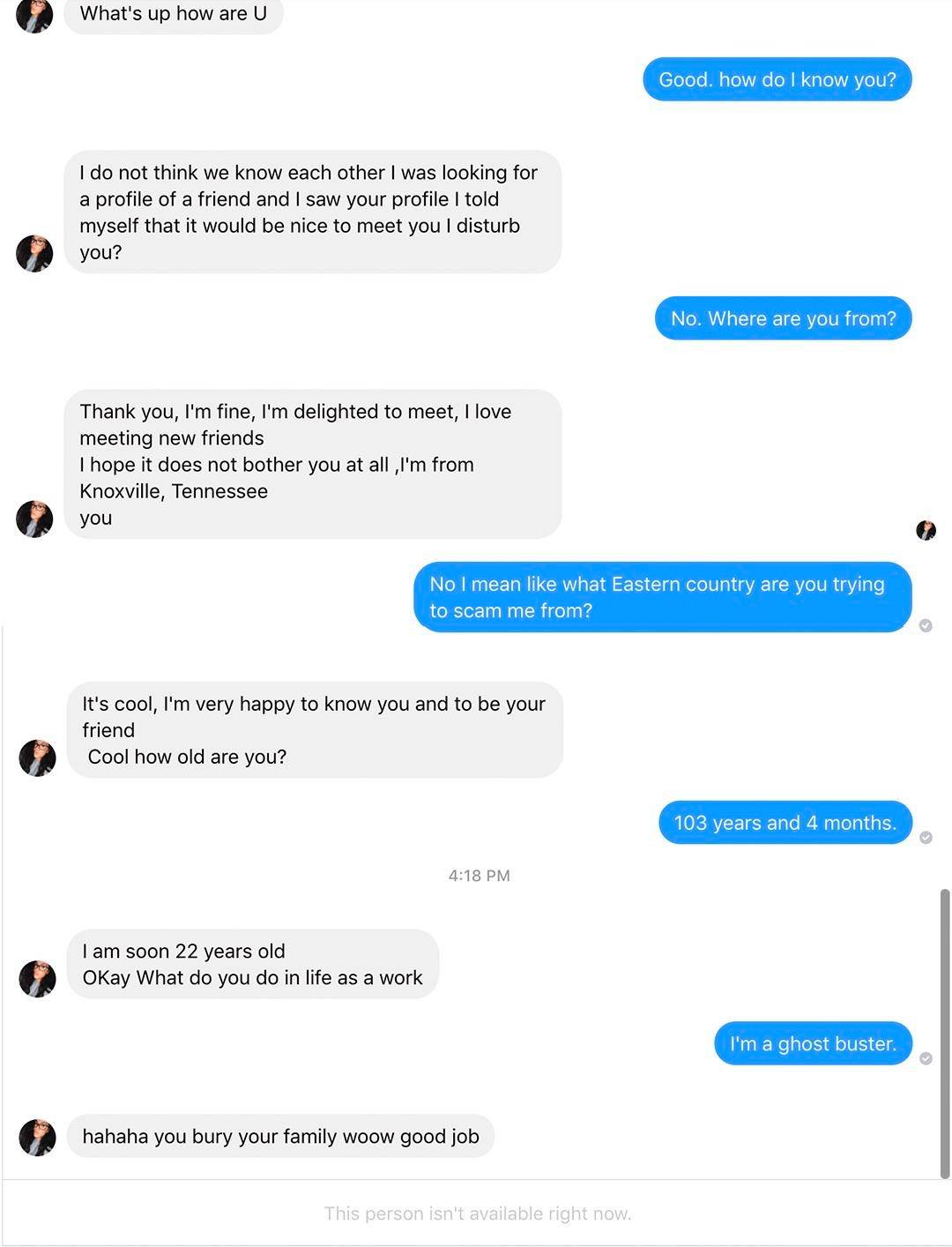The image size is (952, 1247).
Task: Click the "103 years and 4 months." bubble
Action: coord(785,823)
